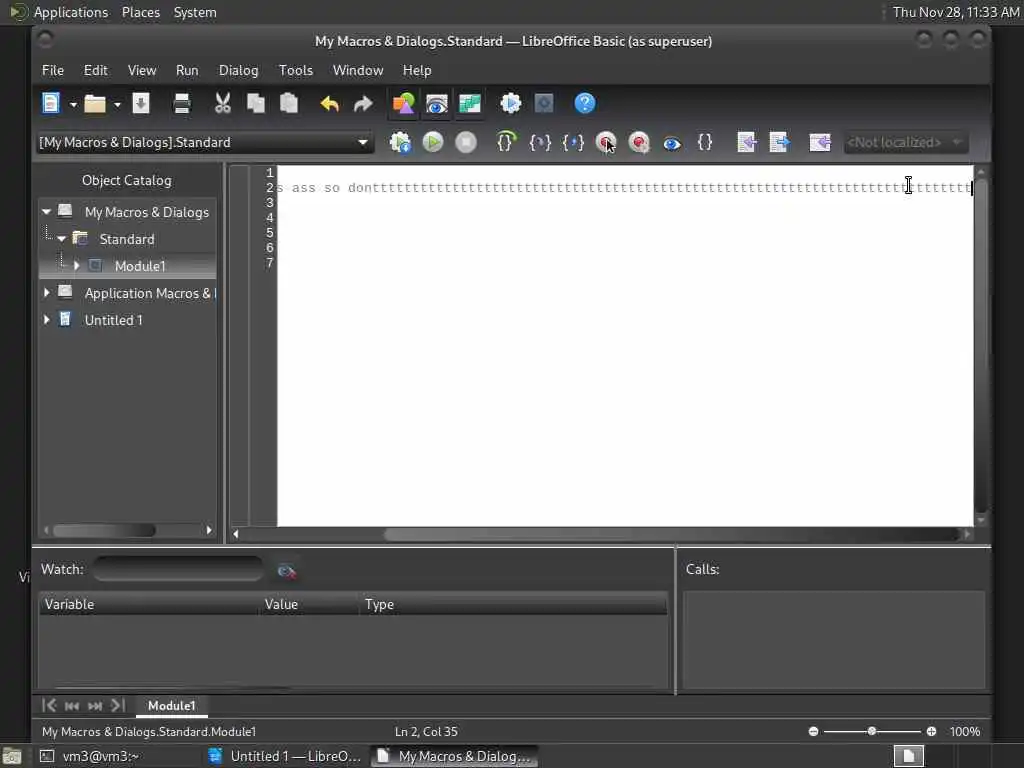Go to previous module tab arrow
Screen dimensions: 1024x768
pos(72,705)
